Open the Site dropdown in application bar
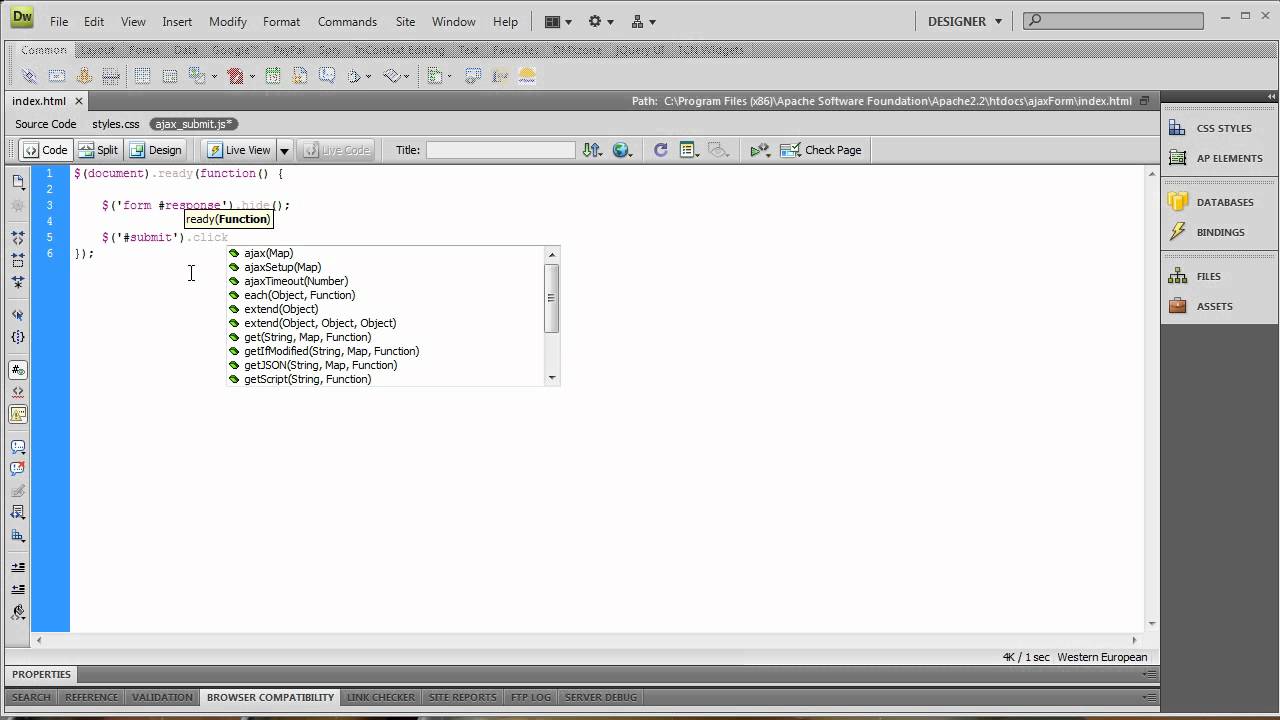1280x720 pixels. (644, 21)
